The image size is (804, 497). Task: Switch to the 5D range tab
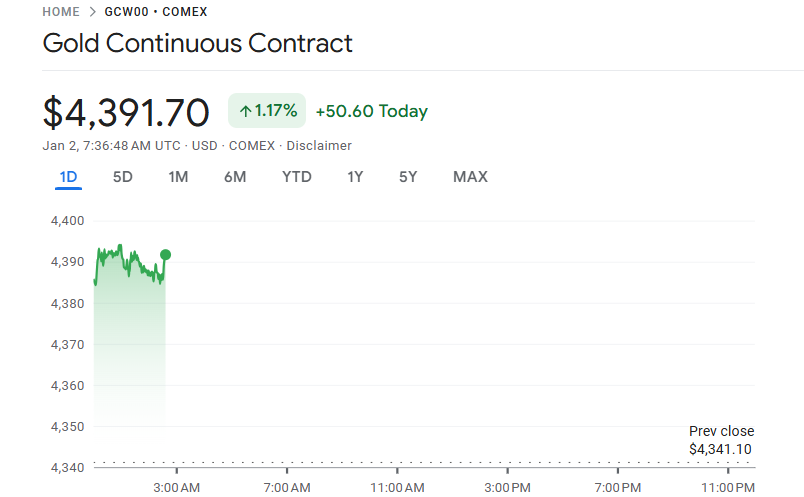[123, 177]
